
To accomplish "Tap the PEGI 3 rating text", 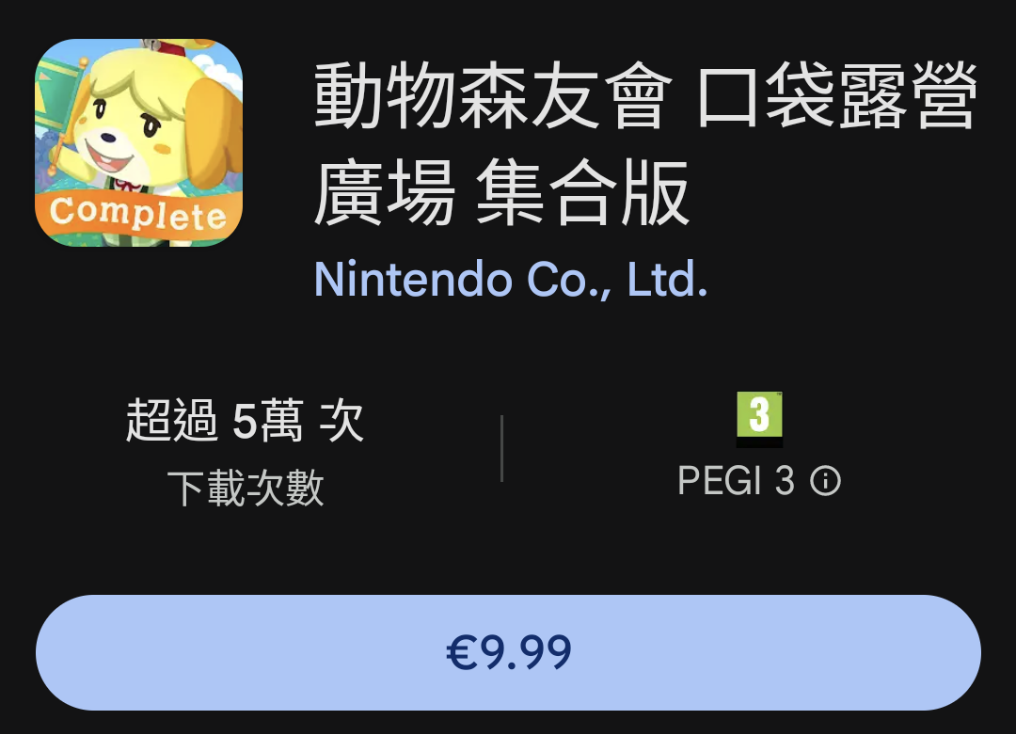I will (735, 481).
